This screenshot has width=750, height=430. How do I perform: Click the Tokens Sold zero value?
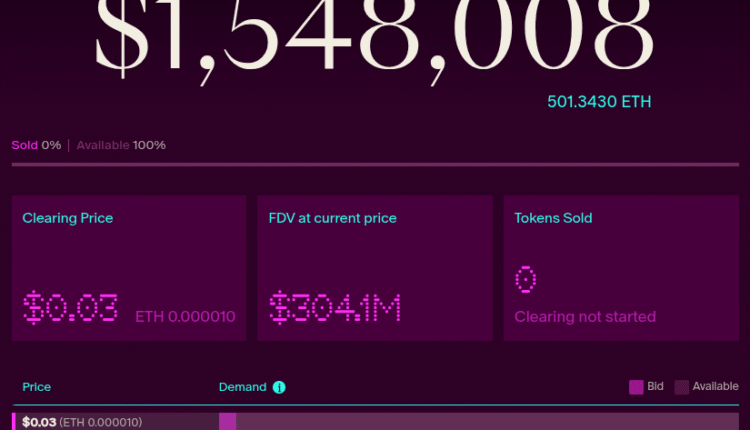pos(527,279)
